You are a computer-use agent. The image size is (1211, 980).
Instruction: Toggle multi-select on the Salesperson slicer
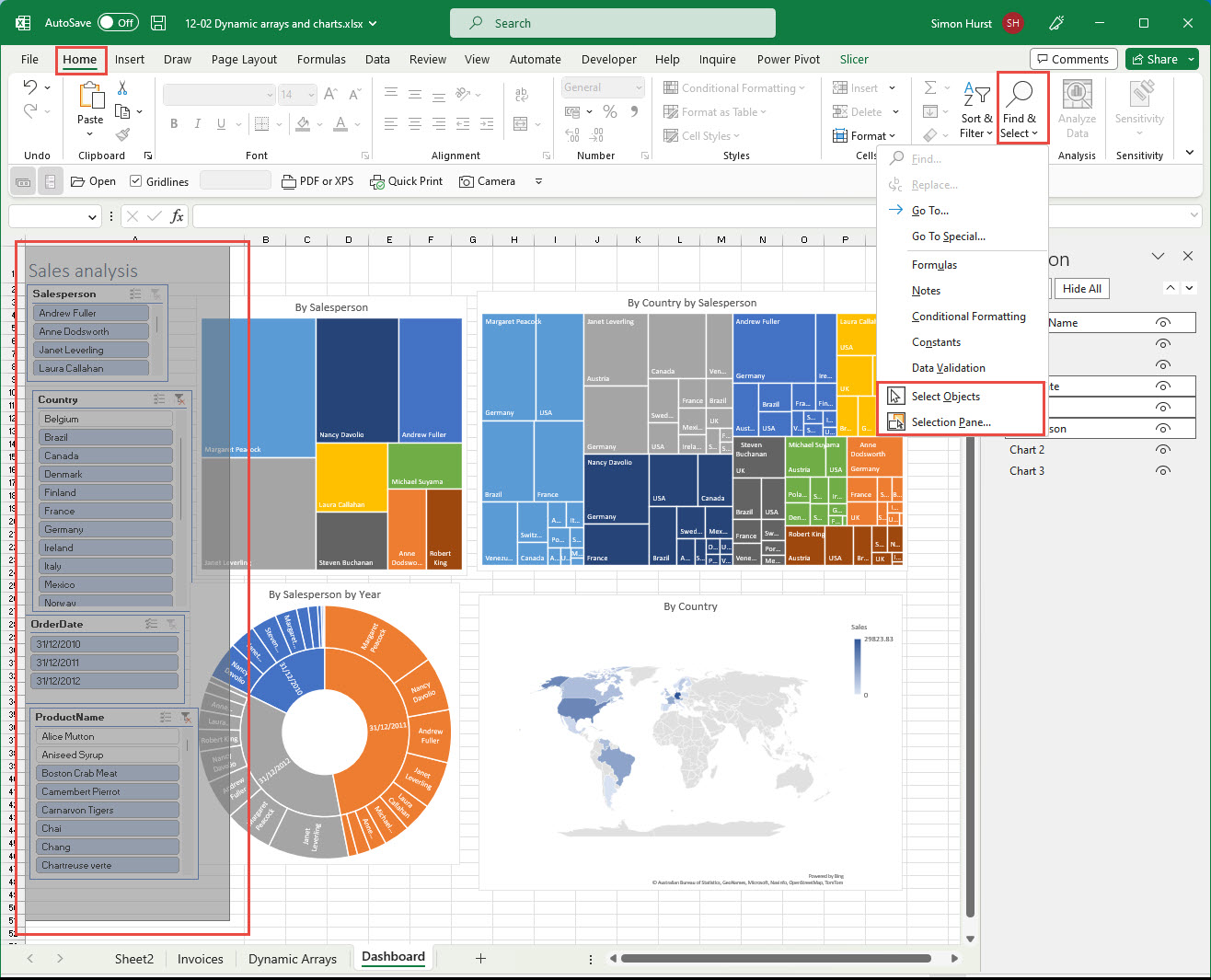click(x=134, y=293)
